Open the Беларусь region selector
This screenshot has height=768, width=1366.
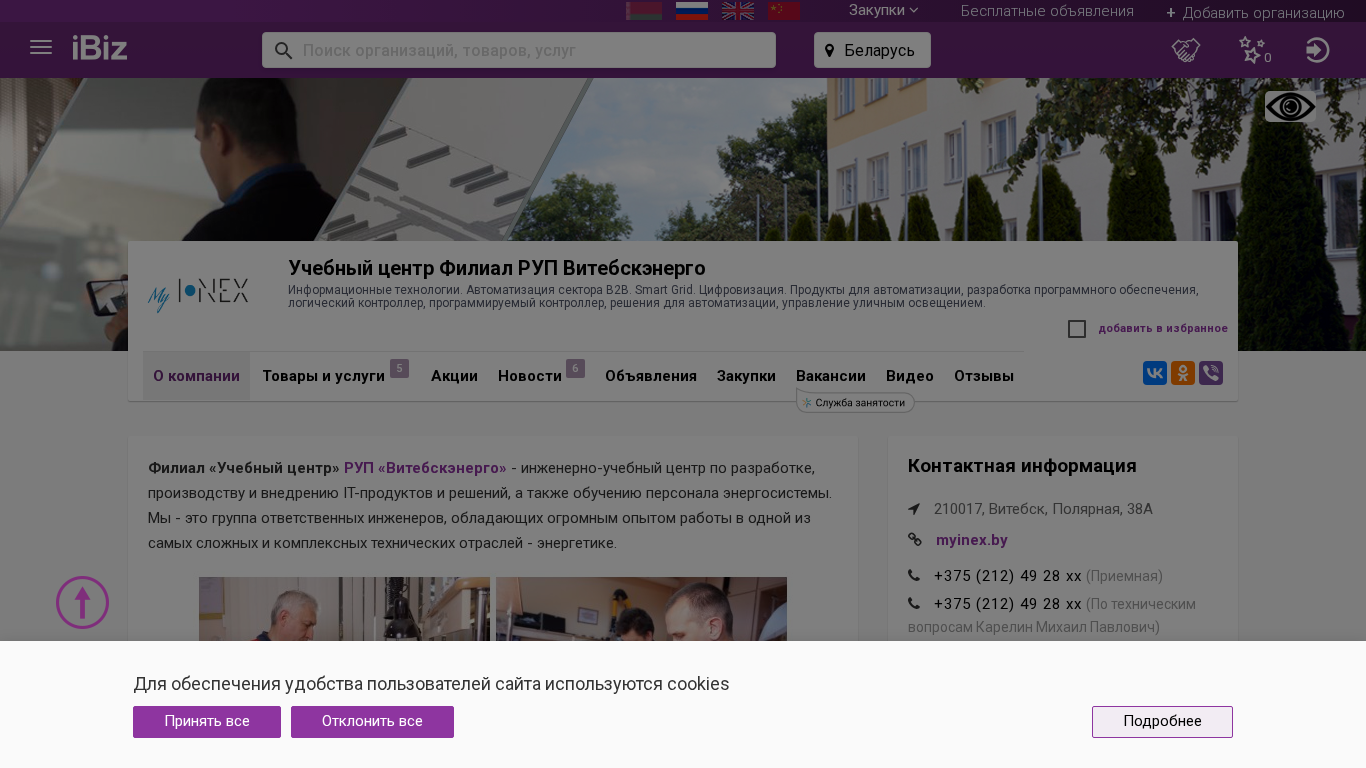[872, 50]
